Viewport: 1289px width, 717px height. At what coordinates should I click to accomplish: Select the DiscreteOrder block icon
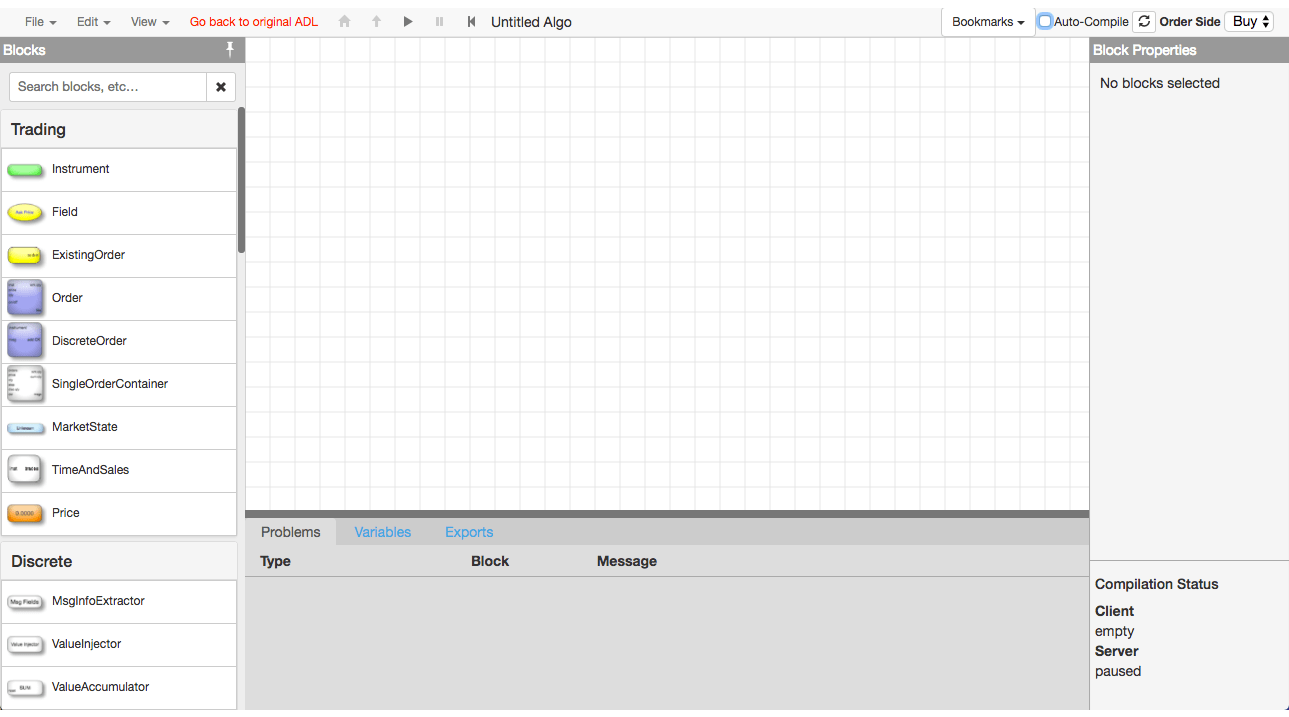pos(25,341)
